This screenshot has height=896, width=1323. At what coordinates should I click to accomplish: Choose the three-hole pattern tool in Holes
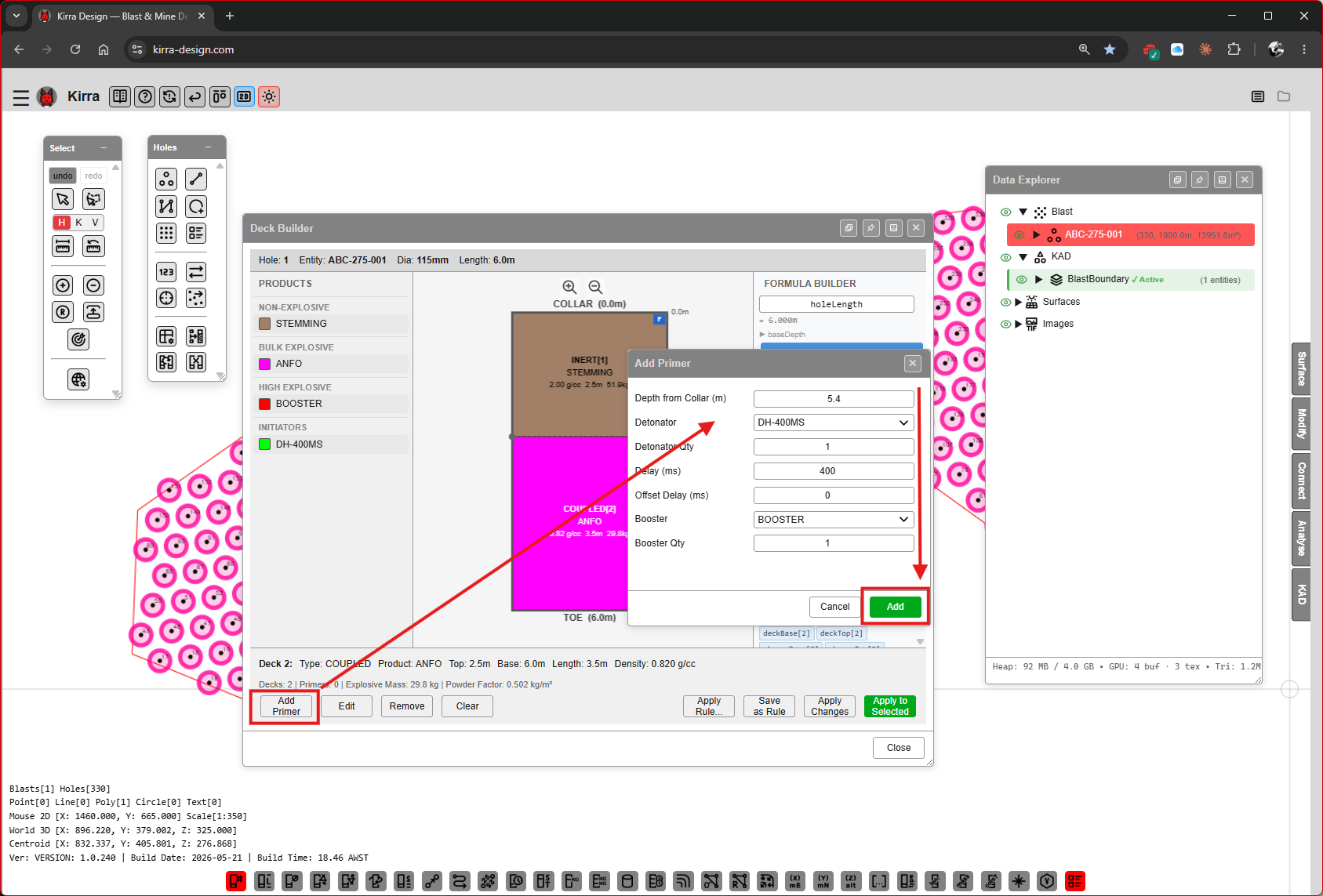(166, 180)
